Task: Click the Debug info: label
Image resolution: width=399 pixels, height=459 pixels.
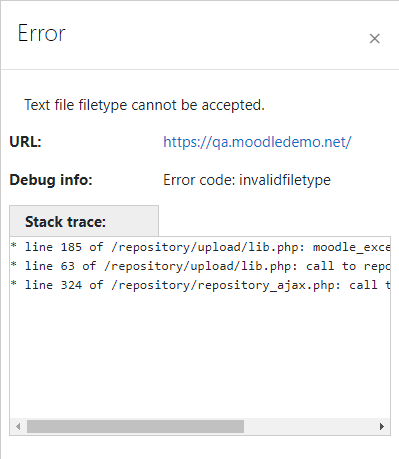Action: coord(51,180)
